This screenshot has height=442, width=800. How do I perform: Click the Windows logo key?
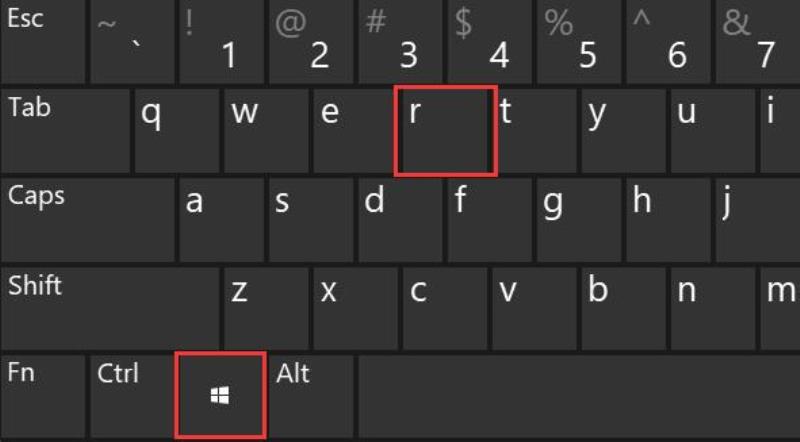click(220, 395)
